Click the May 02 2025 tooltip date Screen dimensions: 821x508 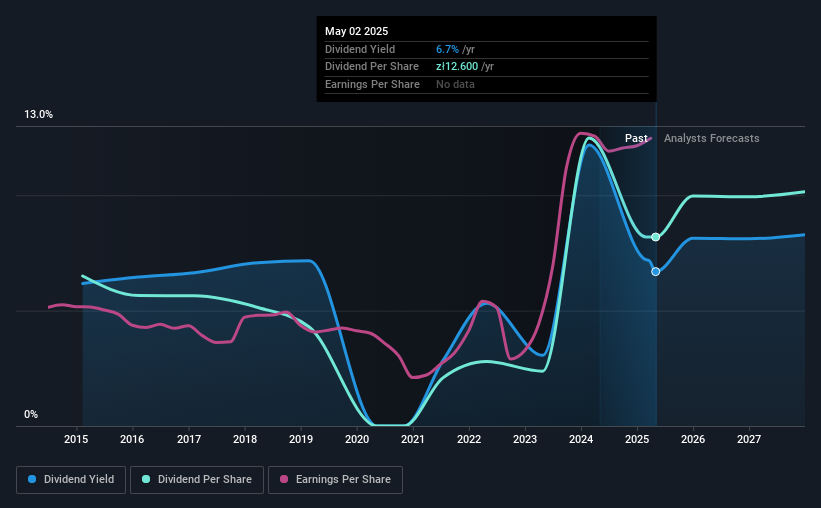pos(357,31)
